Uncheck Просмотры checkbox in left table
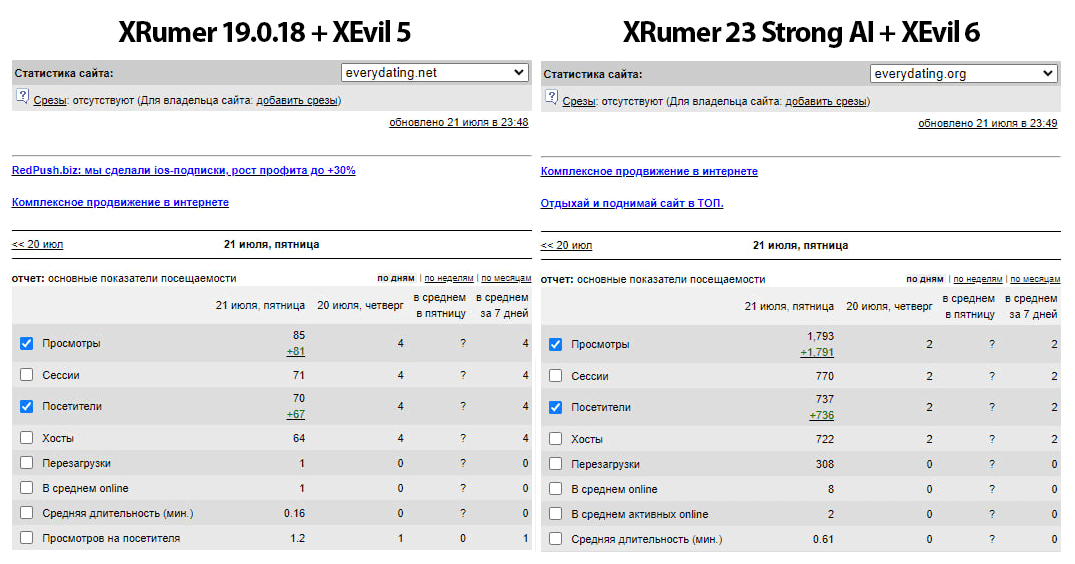1075x564 pixels. [27, 343]
